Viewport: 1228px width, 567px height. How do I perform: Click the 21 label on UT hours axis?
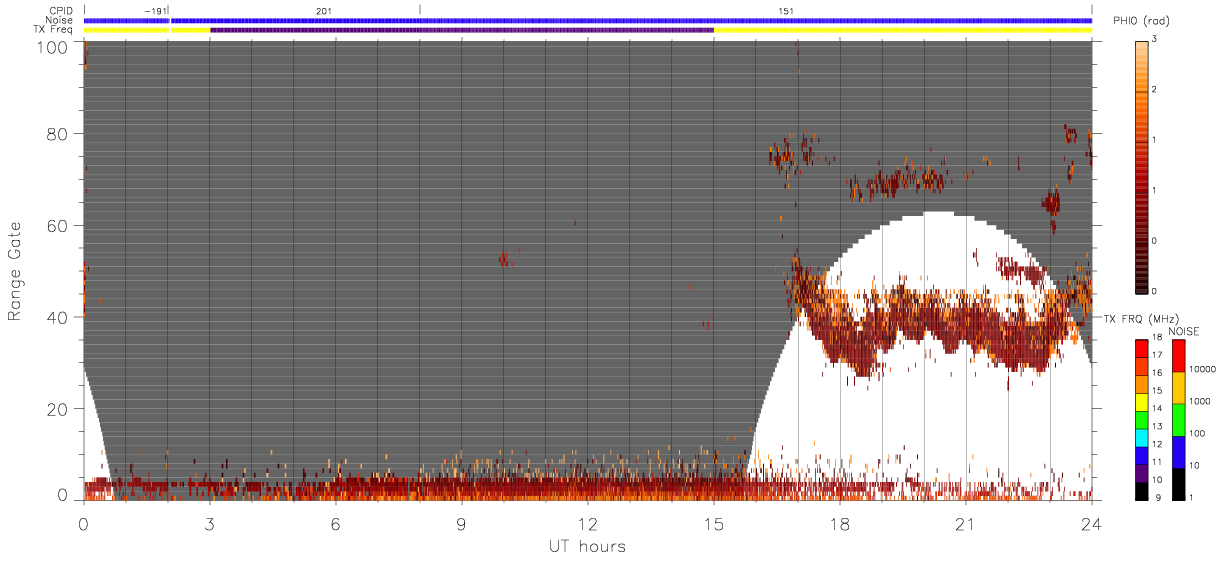click(966, 523)
